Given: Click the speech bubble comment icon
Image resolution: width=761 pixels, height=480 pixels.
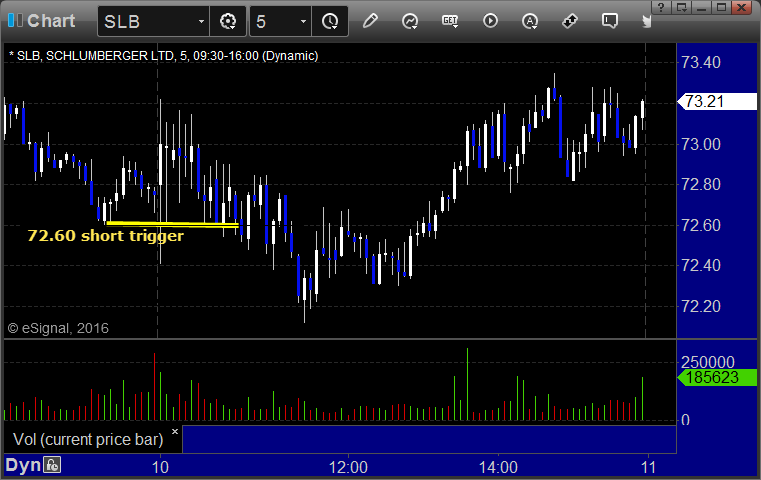Looking at the screenshot, I should point(610,21).
